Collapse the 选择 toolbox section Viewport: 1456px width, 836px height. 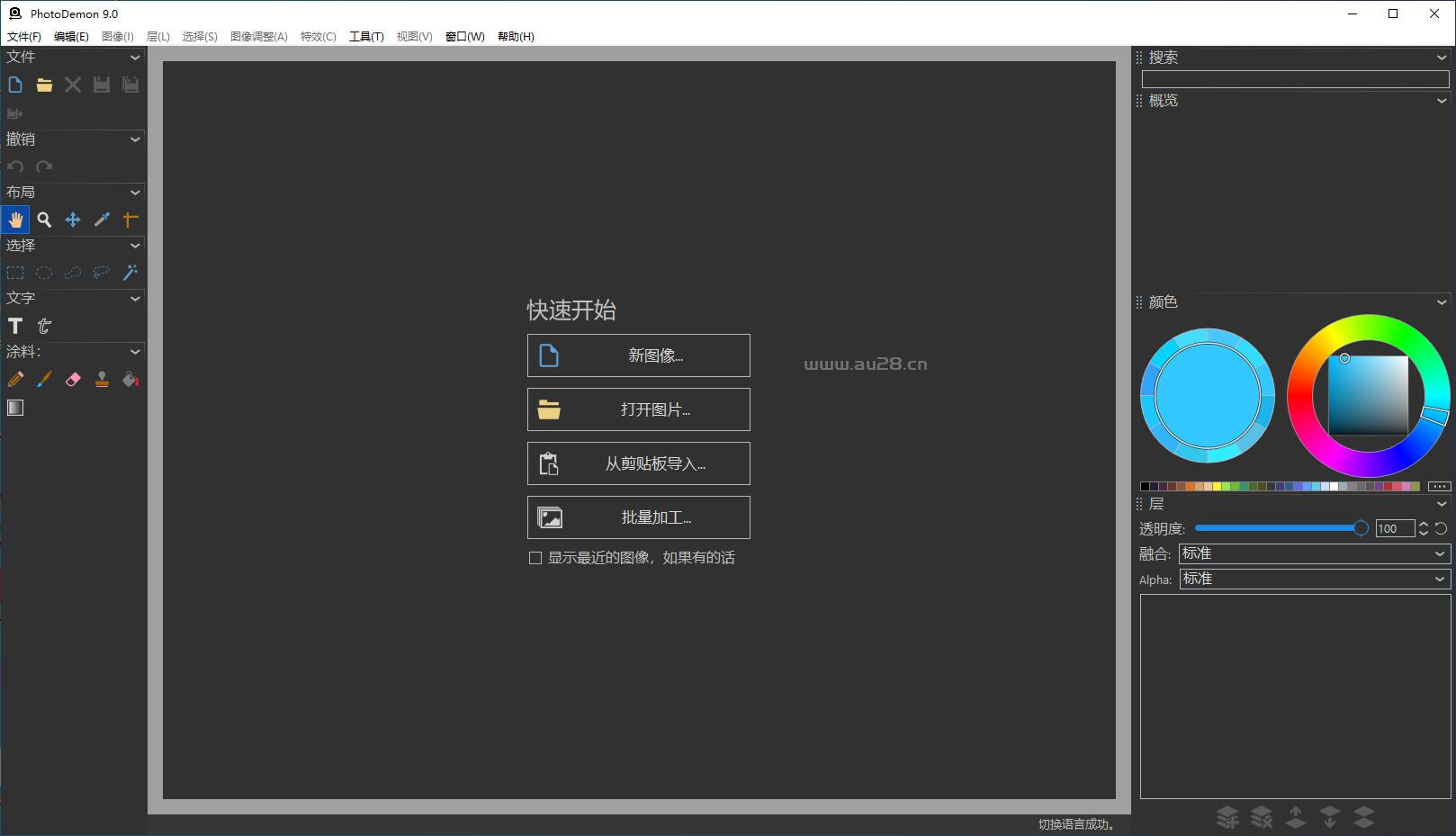[x=135, y=246]
